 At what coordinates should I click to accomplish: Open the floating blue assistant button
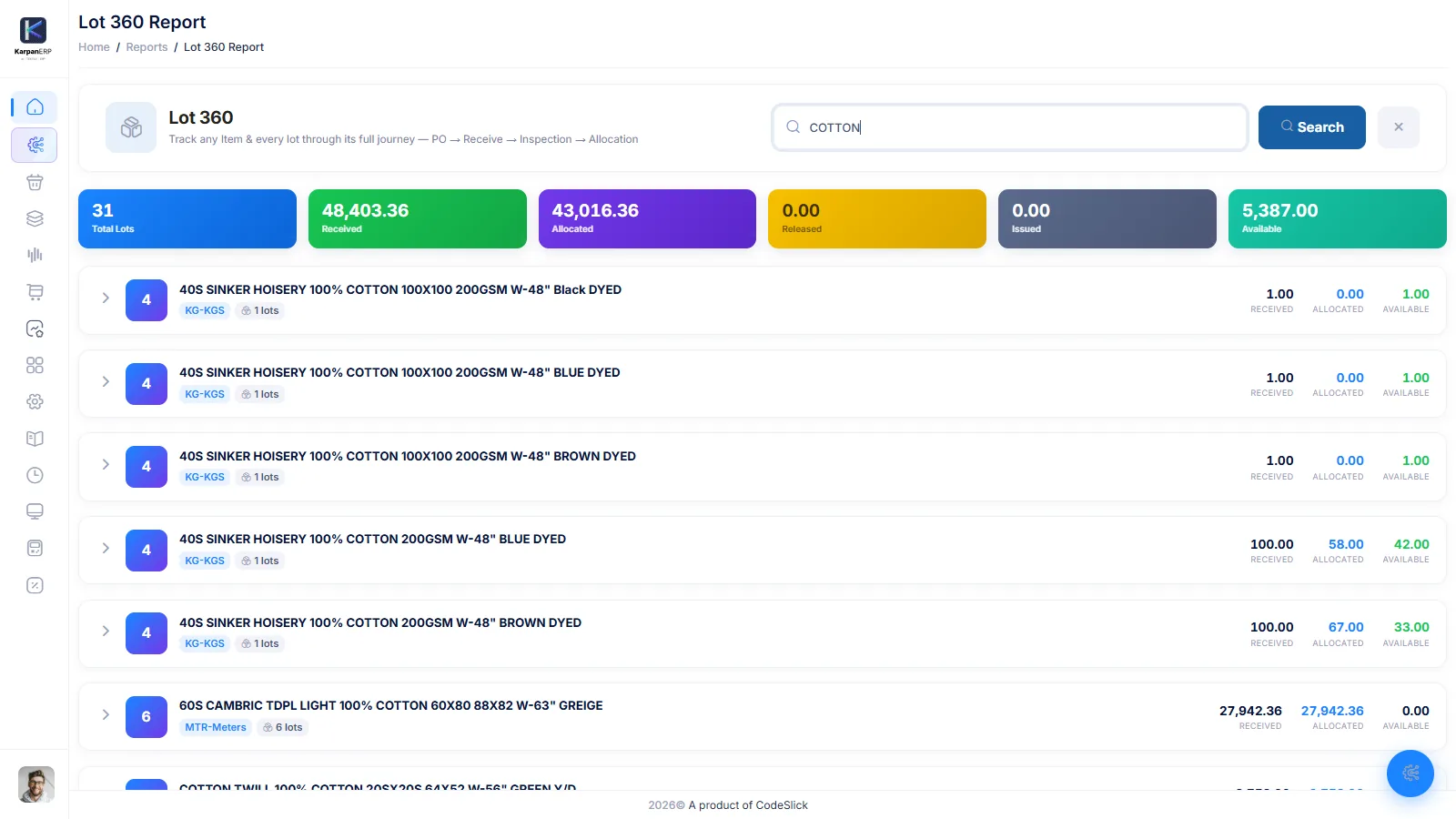(x=1410, y=773)
